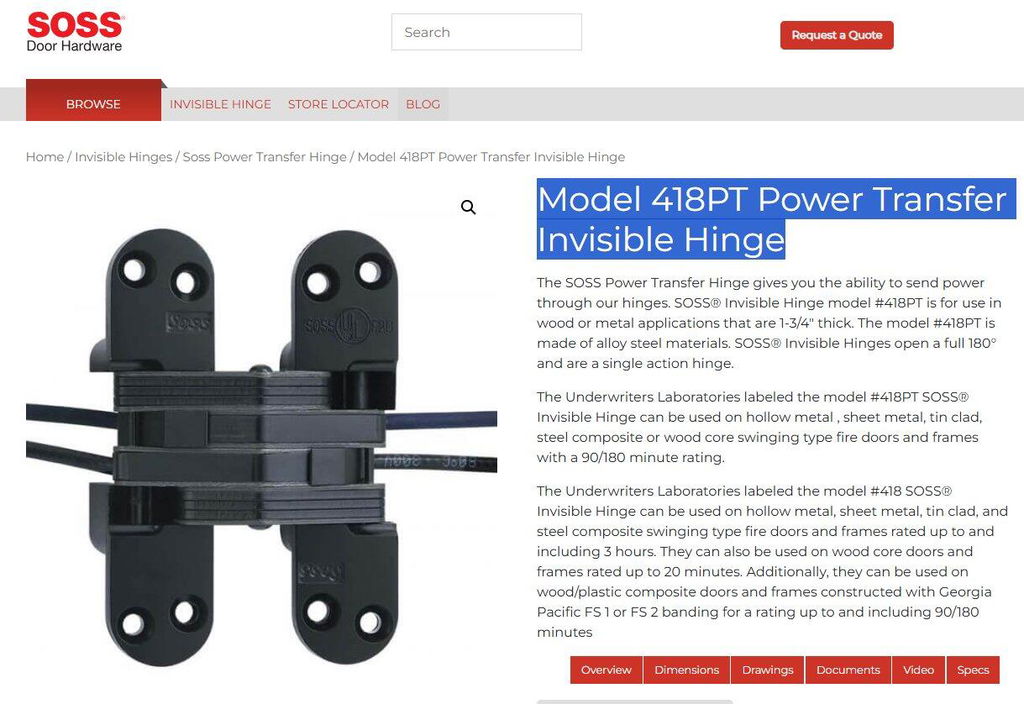Screen dimensions: 1024x704
Task: Click the breadcrumb text Model 418PT Power Transfer Invisible Hinge
Action: pos(491,157)
